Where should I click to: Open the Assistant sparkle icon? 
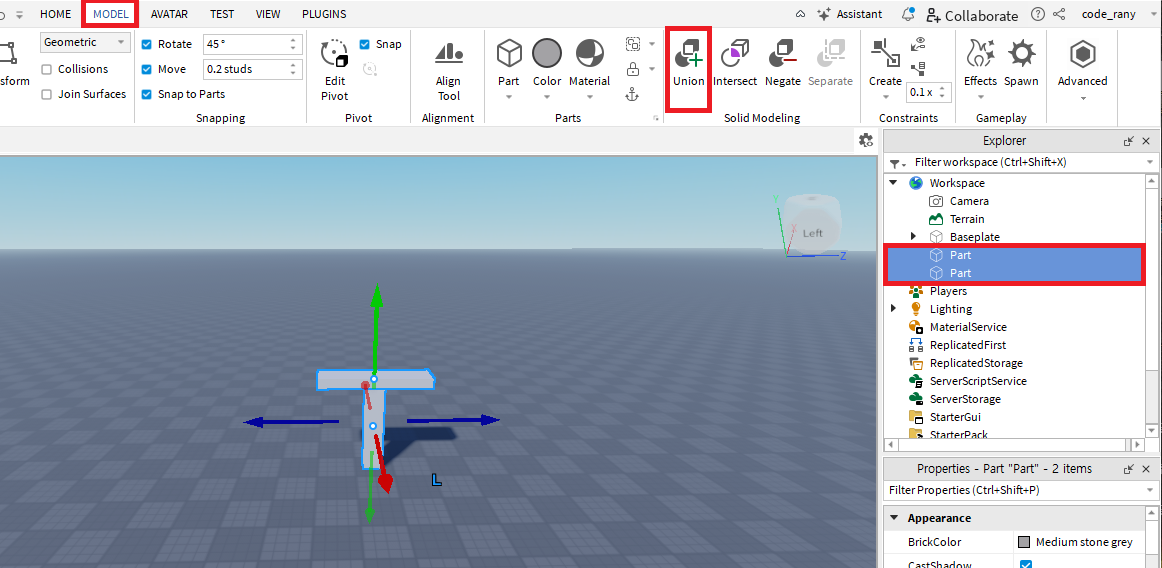(x=823, y=14)
